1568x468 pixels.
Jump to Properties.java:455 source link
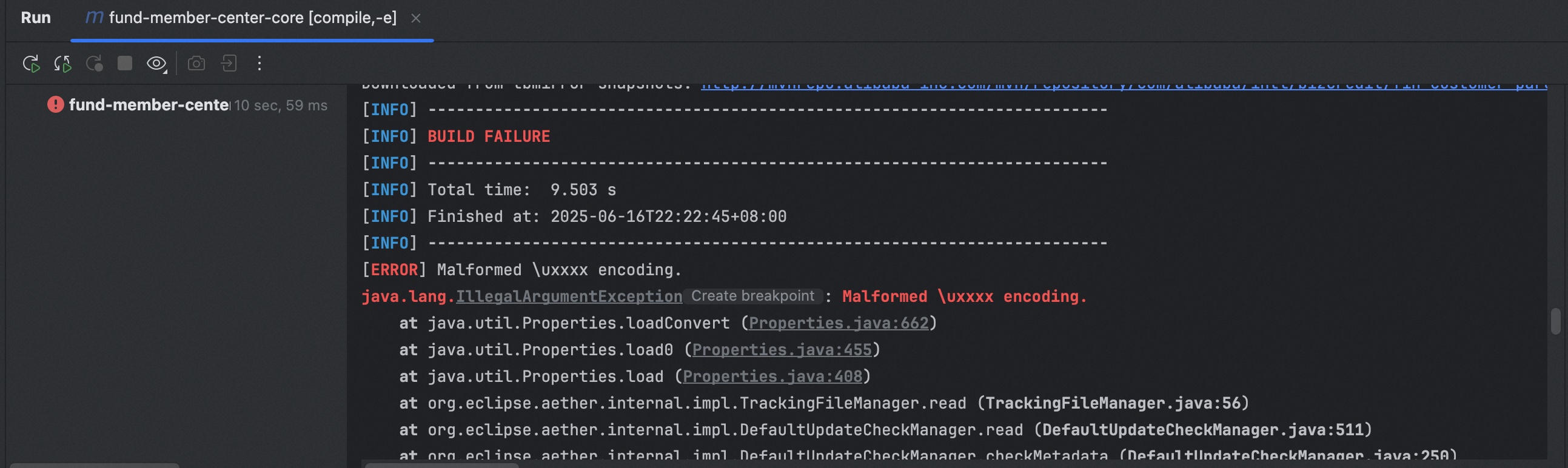tap(782, 350)
